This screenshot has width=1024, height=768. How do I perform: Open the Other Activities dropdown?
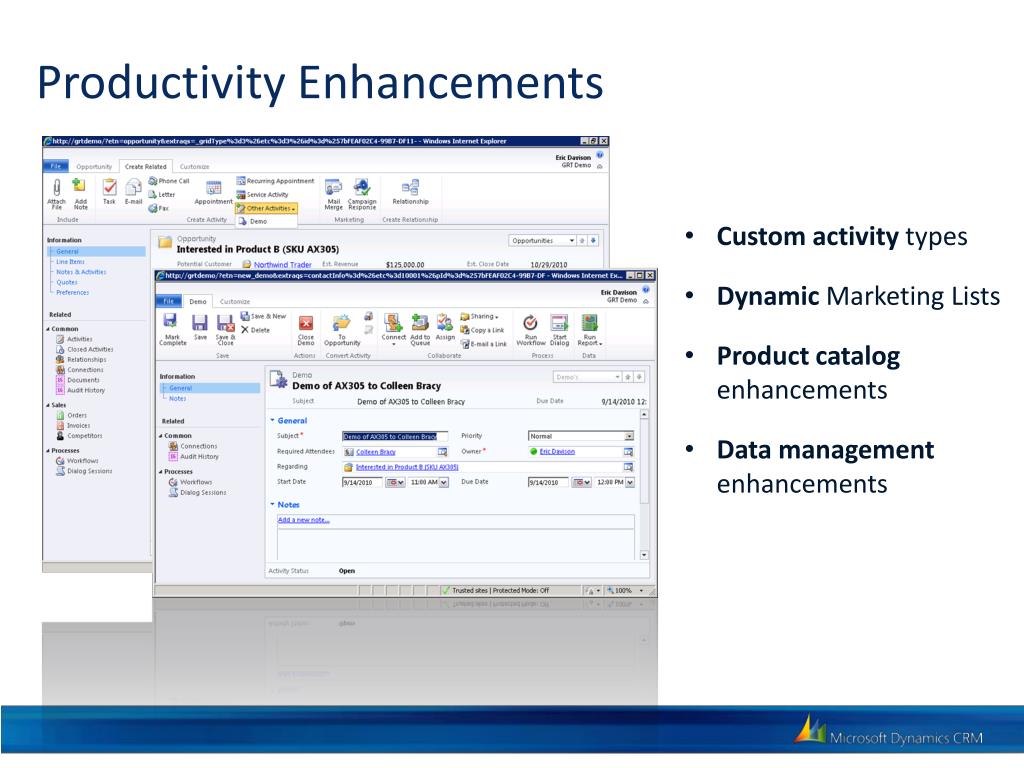coord(266,208)
